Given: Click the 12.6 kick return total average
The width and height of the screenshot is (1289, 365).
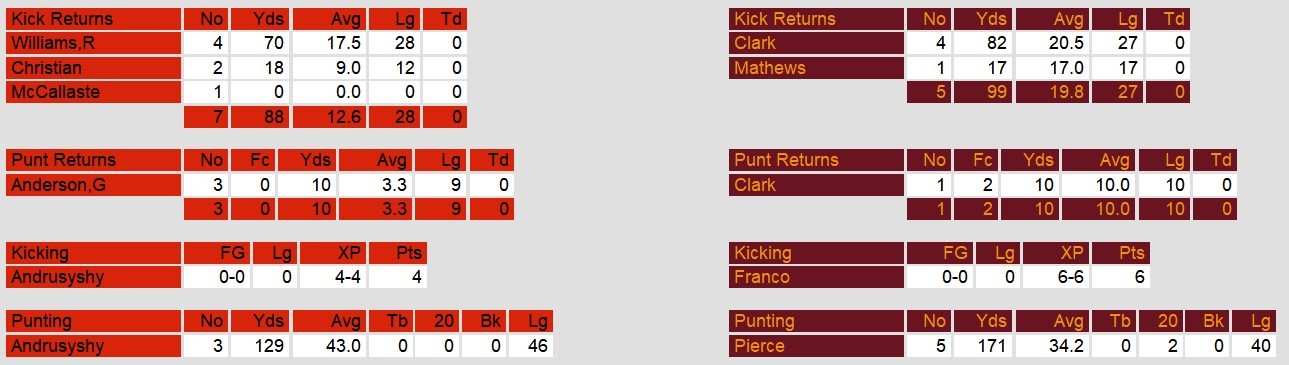Looking at the screenshot, I should [x=329, y=117].
